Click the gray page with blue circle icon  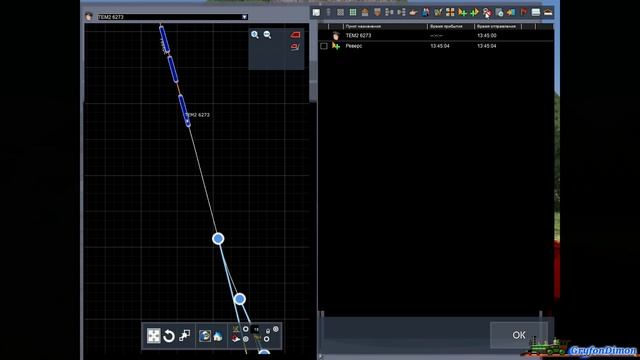click(499, 13)
